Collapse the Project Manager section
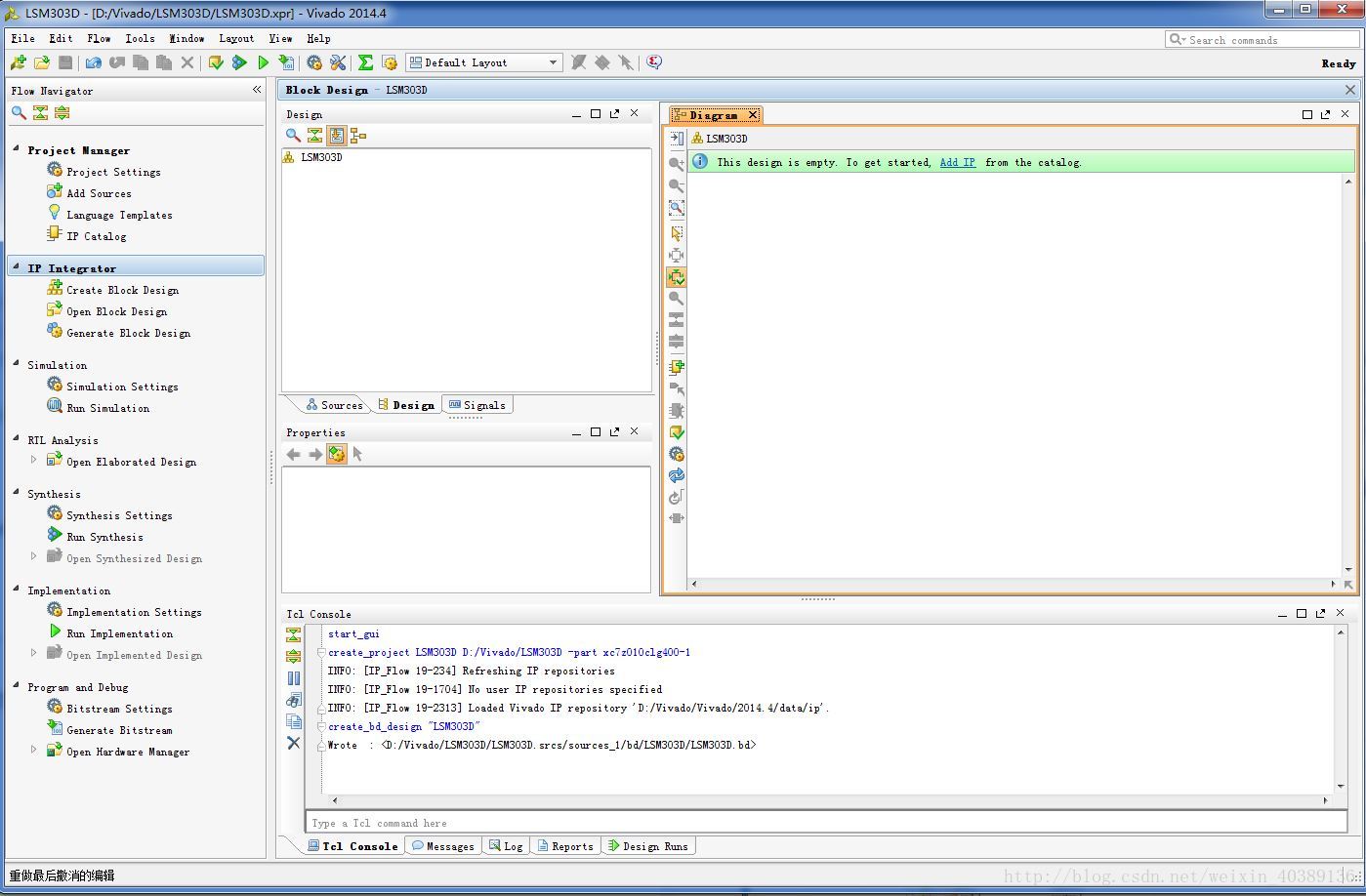The height and width of the screenshot is (896, 1366). coord(16,149)
